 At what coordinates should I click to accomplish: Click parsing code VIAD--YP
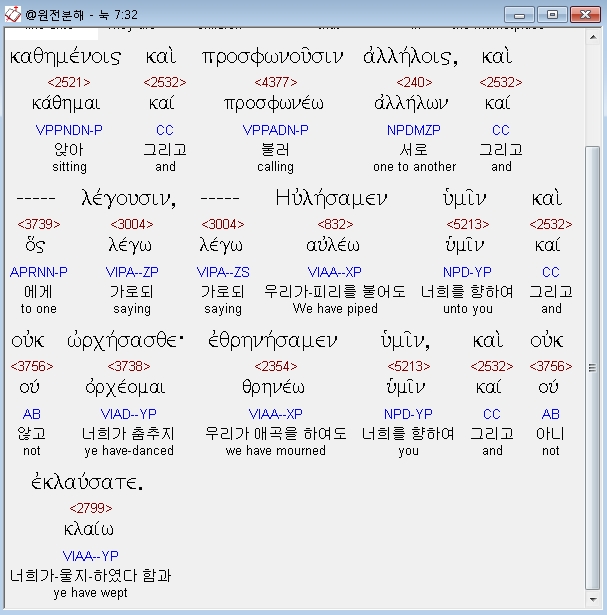(x=129, y=414)
